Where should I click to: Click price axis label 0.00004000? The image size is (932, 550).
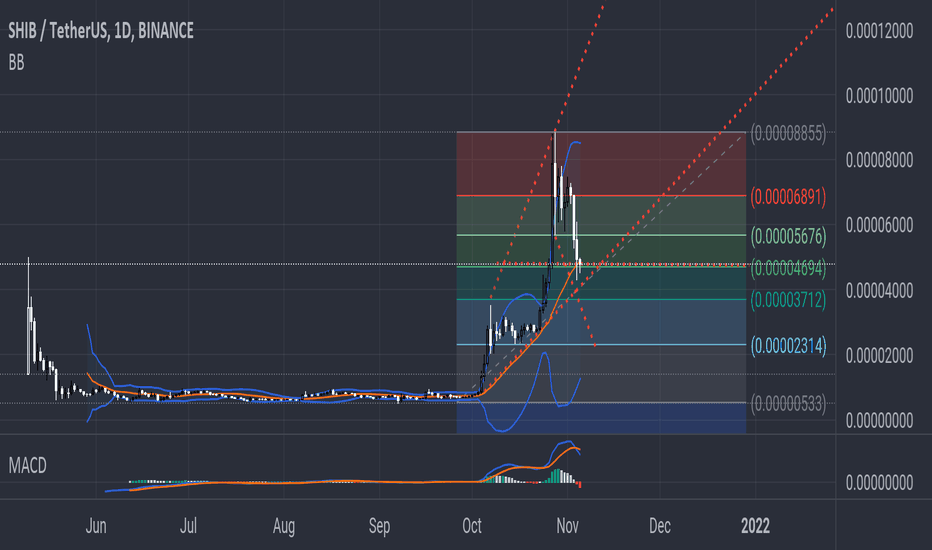pyautogui.click(x=879, y=291)
